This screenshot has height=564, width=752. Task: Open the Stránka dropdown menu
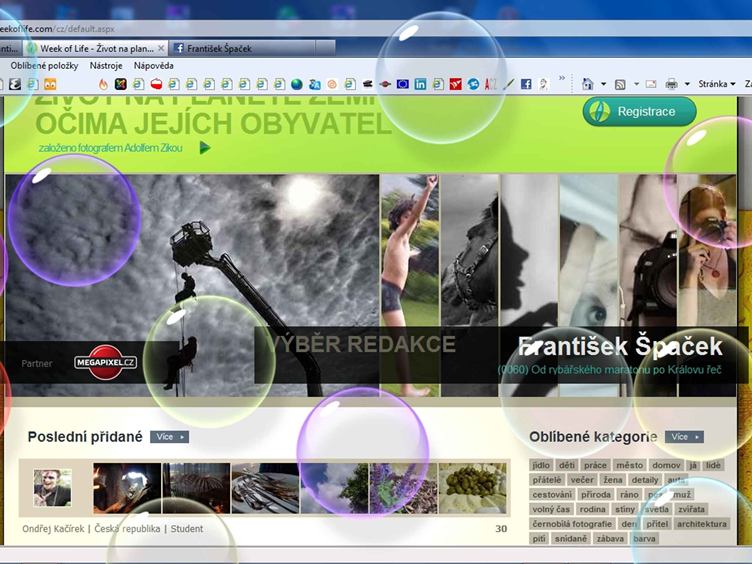click(717, 84)
